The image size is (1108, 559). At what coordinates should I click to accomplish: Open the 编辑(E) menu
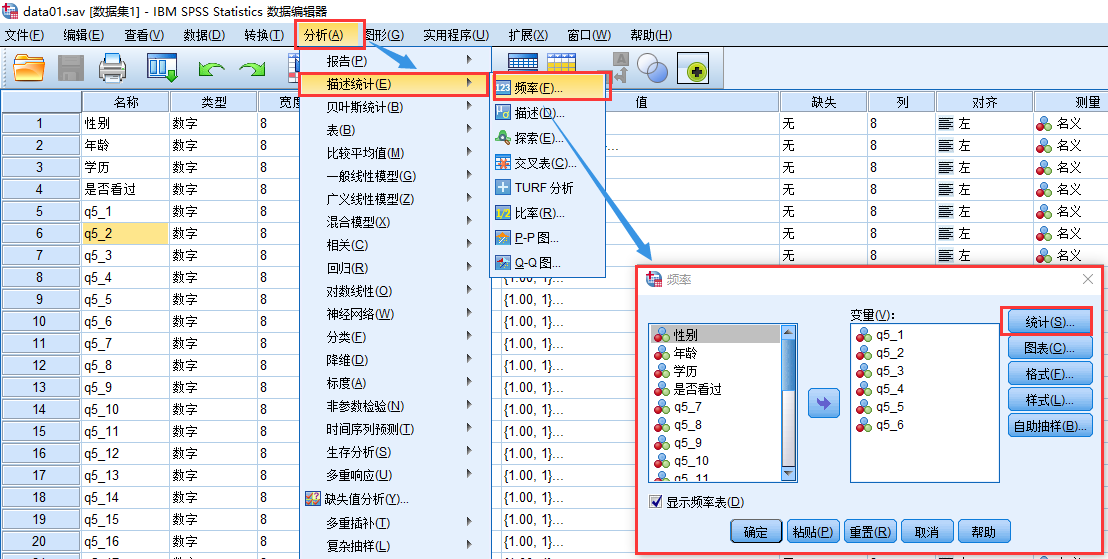pos(83,35)
